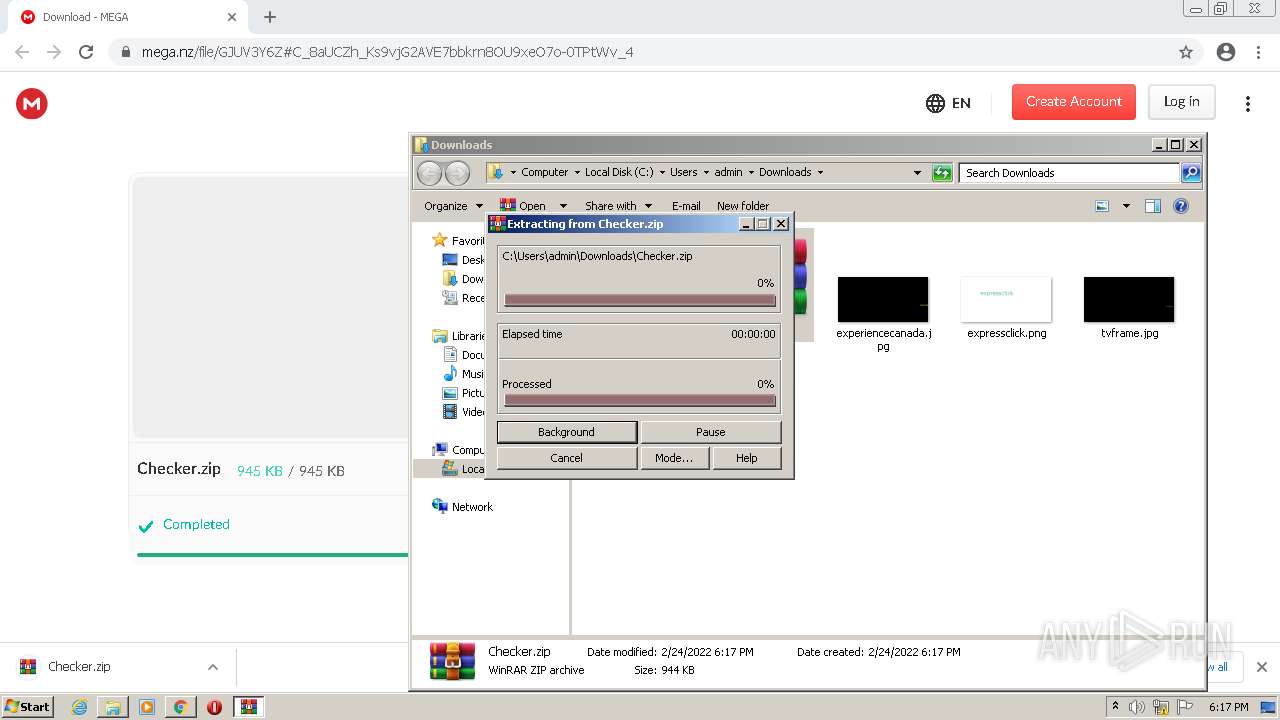Click the Processed total progress bar
The height and width of the screenshot is (720, 1280).
640,400
